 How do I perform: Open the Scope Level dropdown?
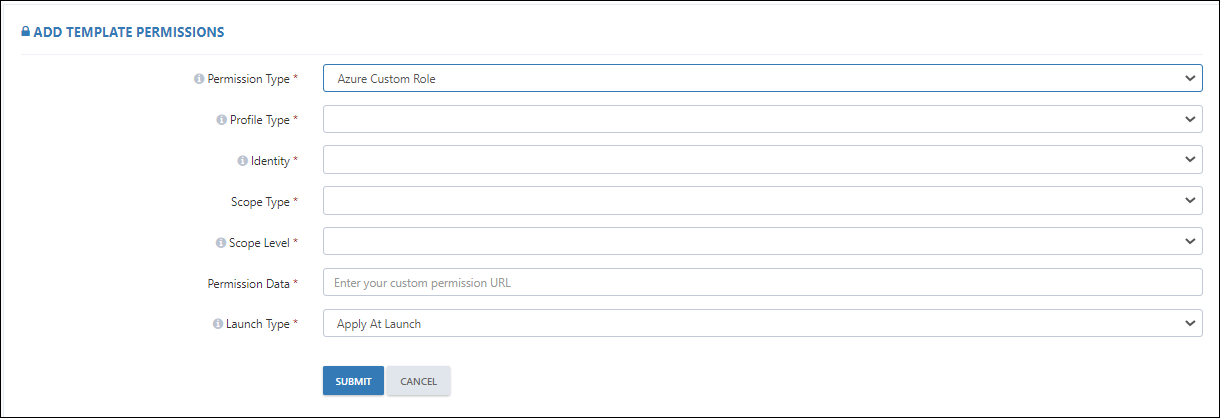(763, 242)
